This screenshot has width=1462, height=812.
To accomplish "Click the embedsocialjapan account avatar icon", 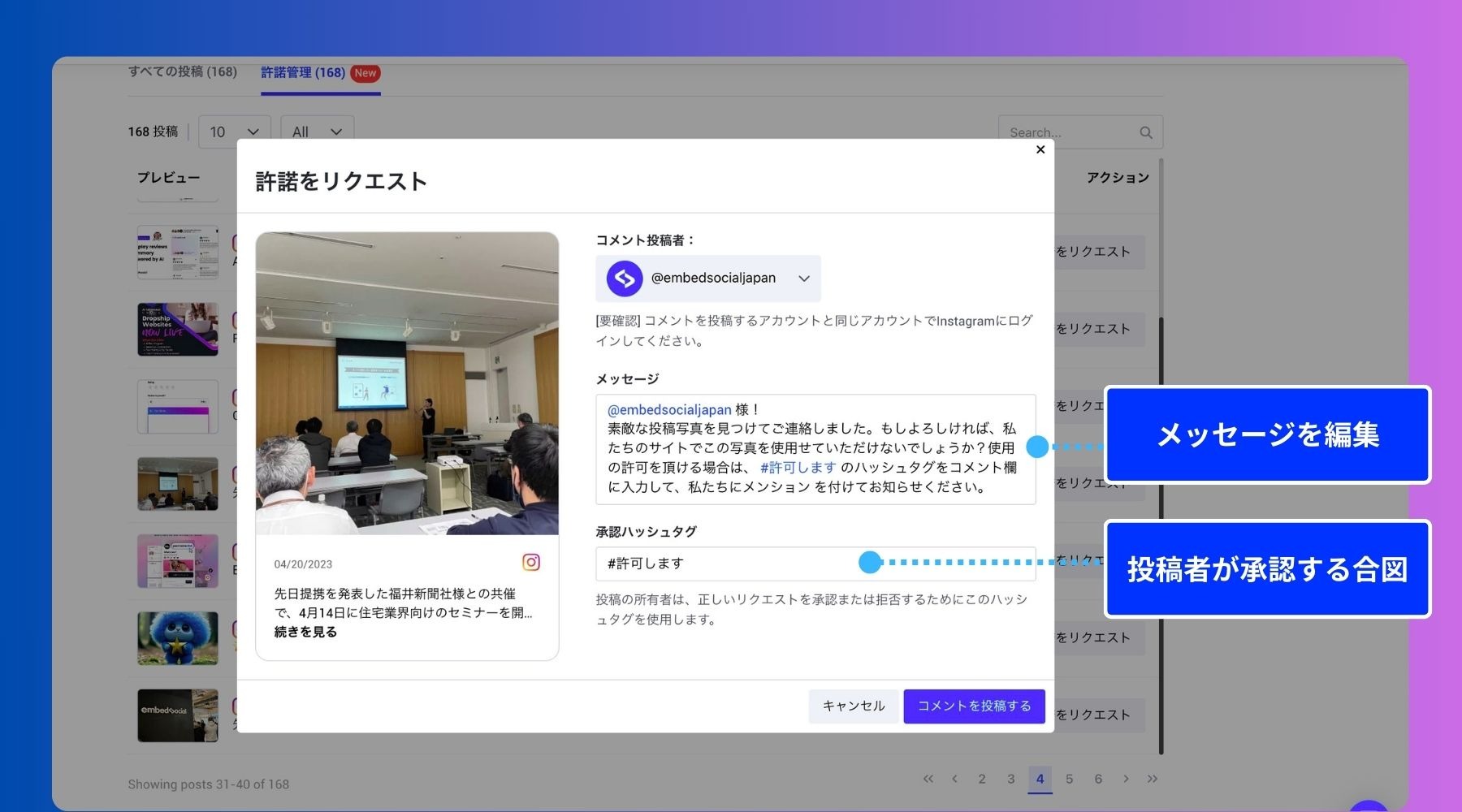I will pos(625,279).
